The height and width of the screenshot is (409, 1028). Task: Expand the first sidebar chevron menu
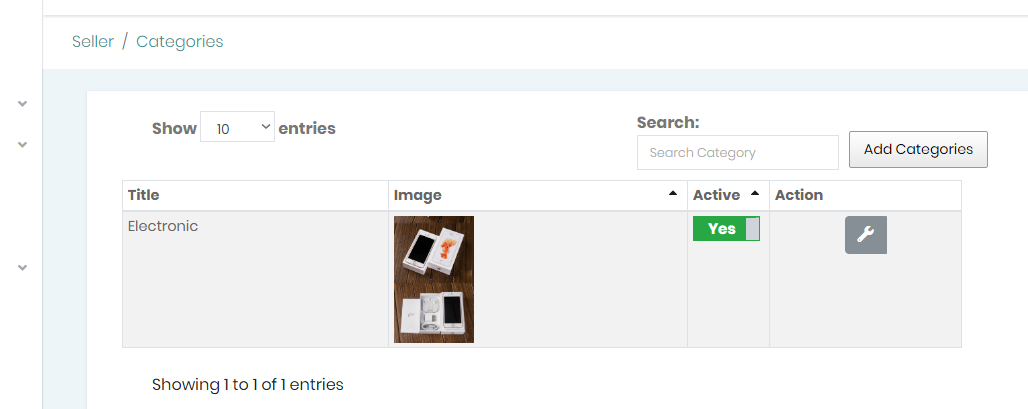point(22,104)
